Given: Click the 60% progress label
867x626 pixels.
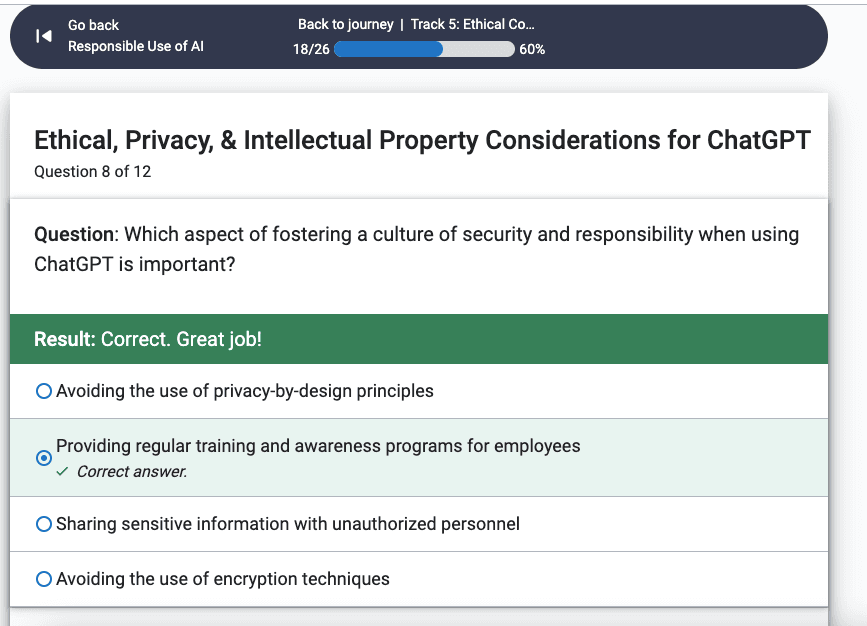Looking at the screenshot, I should point(532,49).
